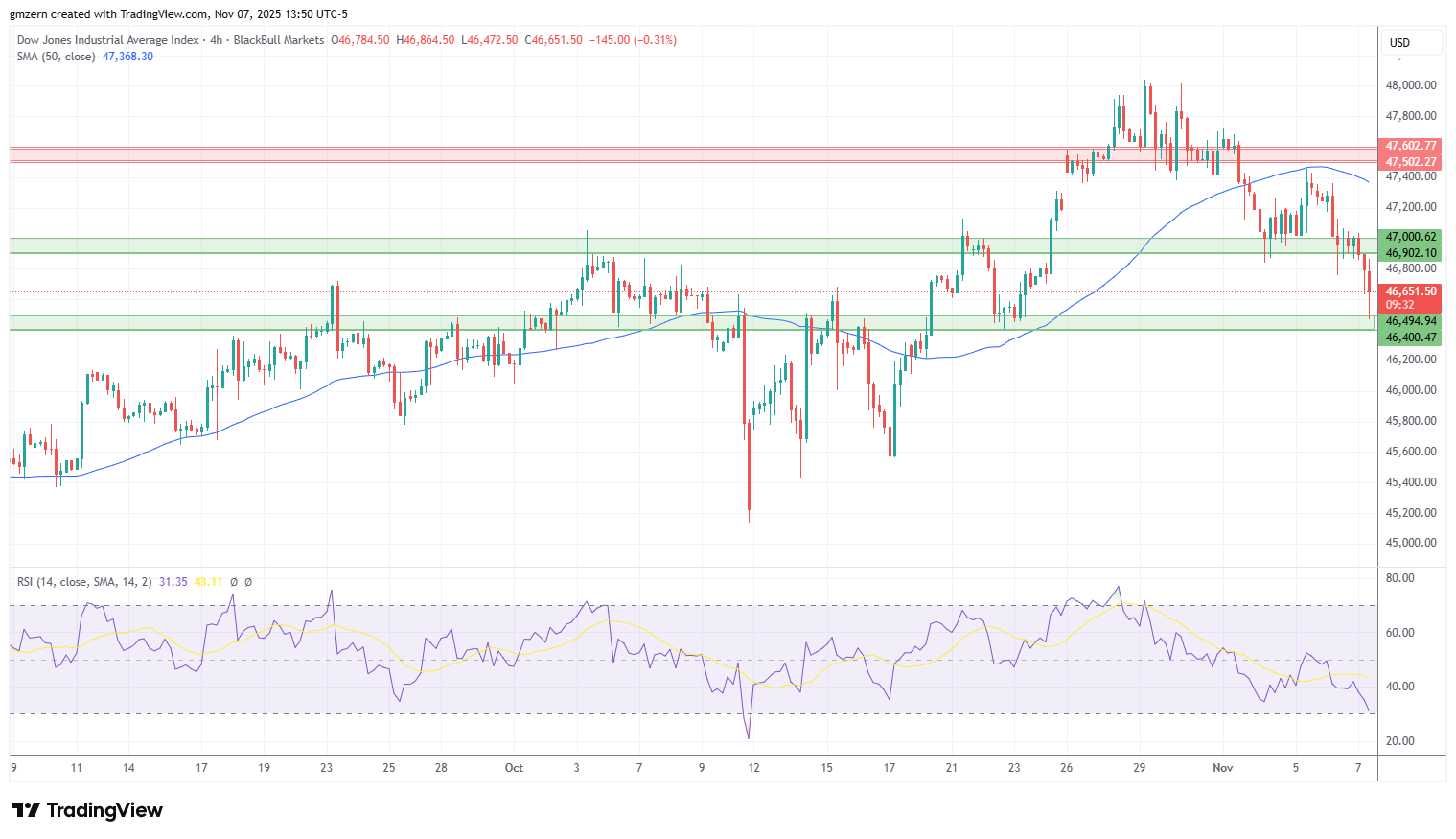1456x839 pixels.
Task: Open the USD currency selector
Action: point(1410,42)
